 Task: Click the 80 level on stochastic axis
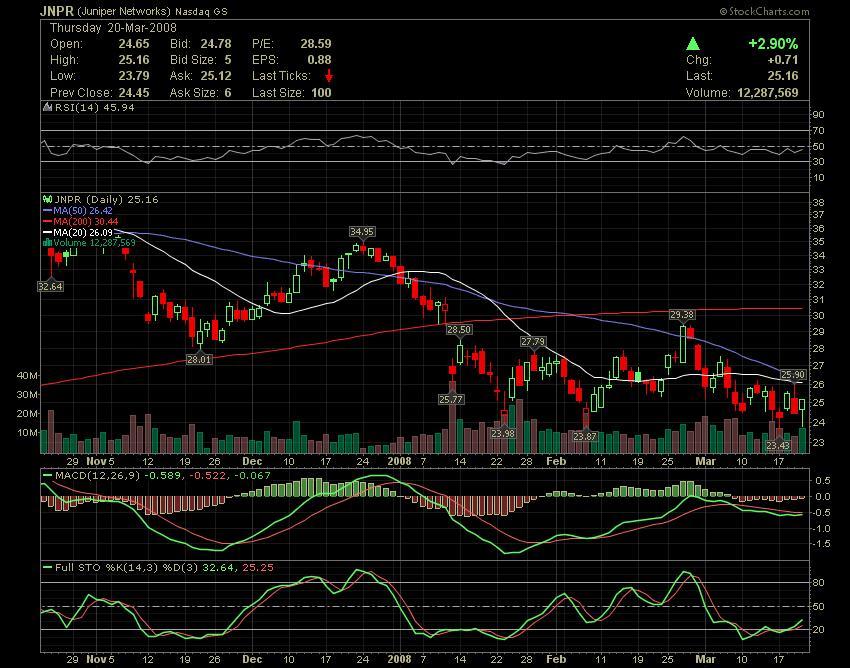pos(818,583)
